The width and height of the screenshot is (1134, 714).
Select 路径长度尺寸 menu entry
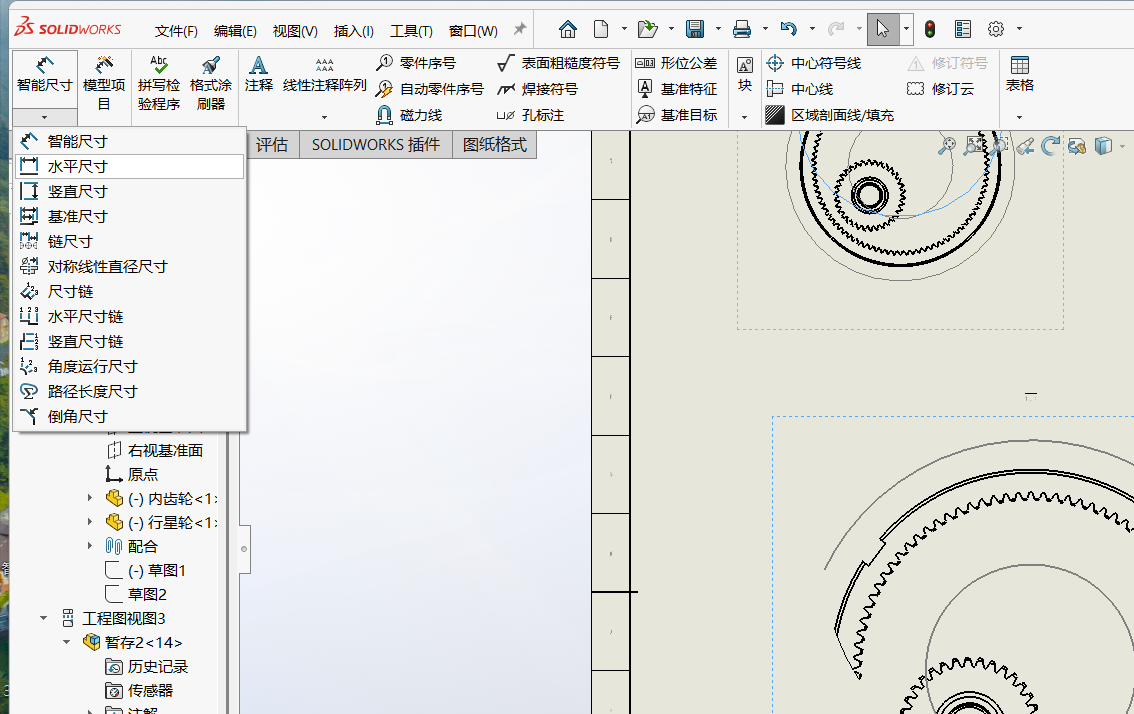[129, 391]
